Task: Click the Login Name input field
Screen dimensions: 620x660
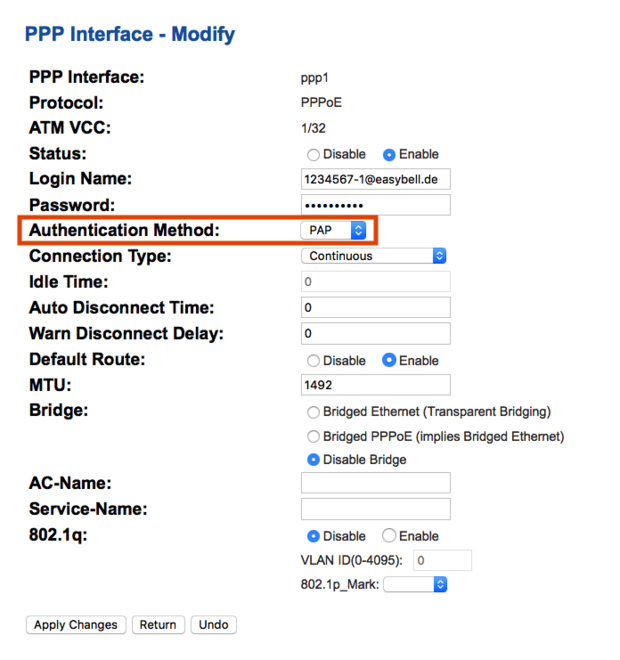Action: (x=375, y=179)
